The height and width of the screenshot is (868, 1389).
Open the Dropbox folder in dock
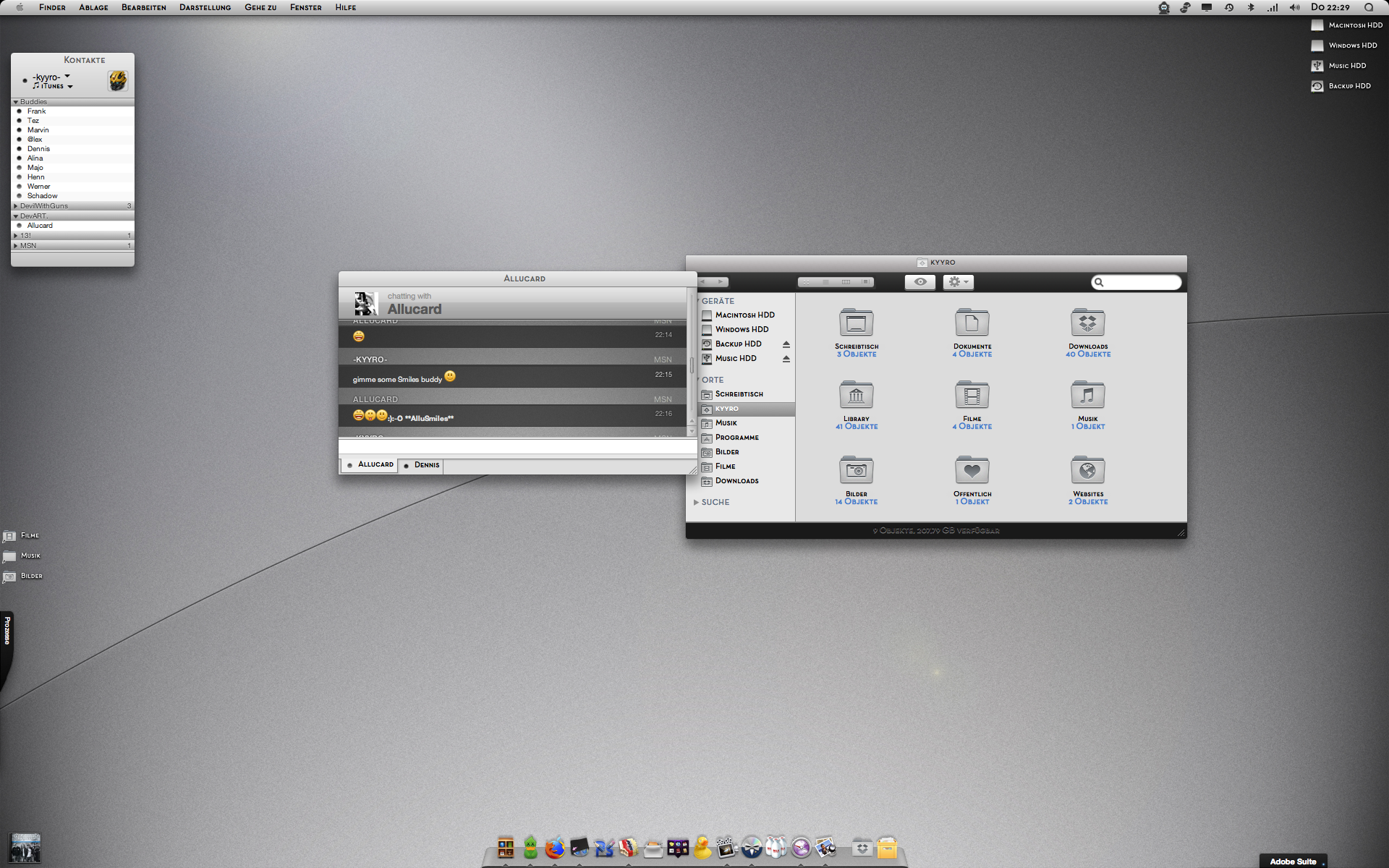click(x=862, y=847)
